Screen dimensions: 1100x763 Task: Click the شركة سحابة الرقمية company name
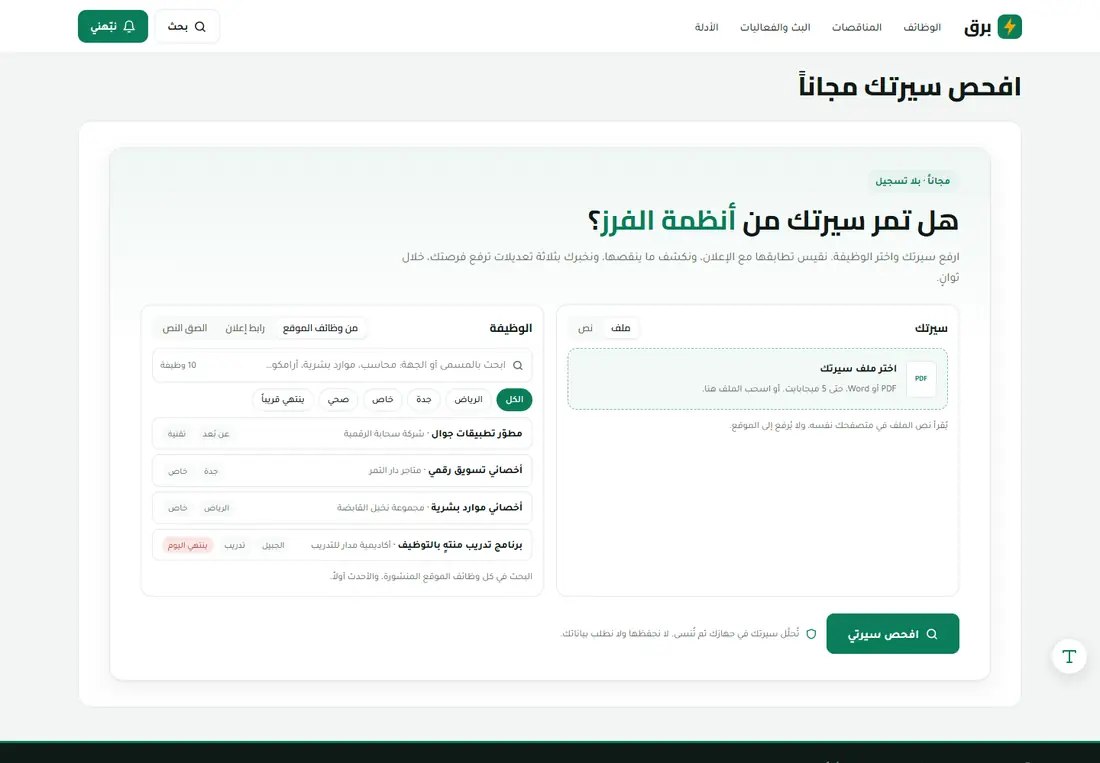pyautogui.click(x=384, y=434)
